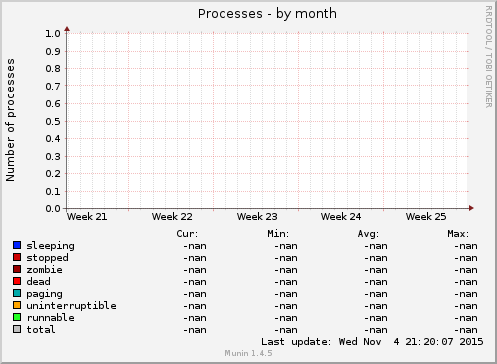Click the sleeping row Cur '-nan' value
This screenshot has width=497, height=364.
[x=195, y=246]
